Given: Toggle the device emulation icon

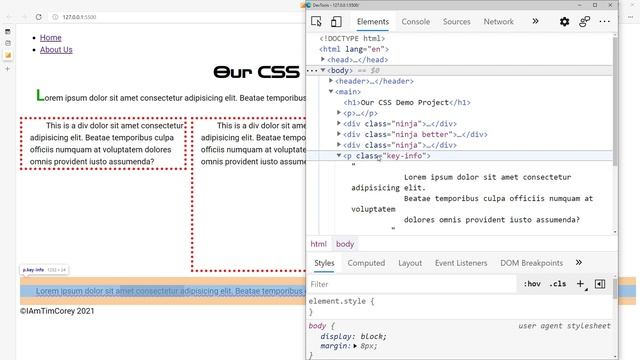Looking at the screenshot, I should coord(336,22).
